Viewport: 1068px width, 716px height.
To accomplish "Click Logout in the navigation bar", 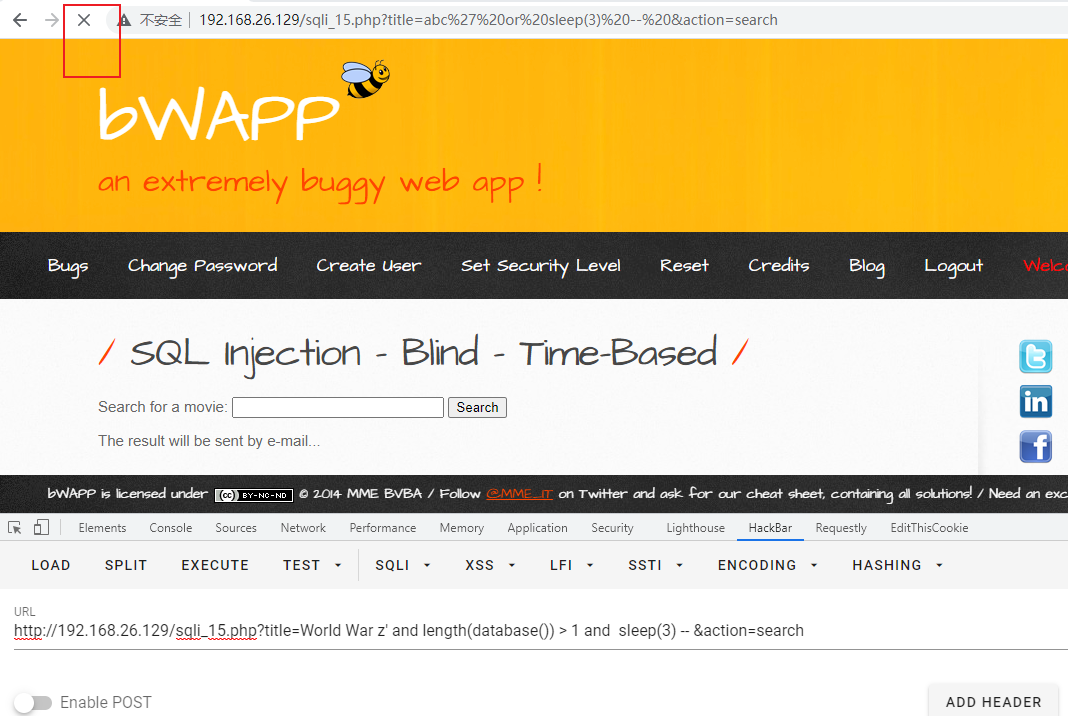I will 953,266.
